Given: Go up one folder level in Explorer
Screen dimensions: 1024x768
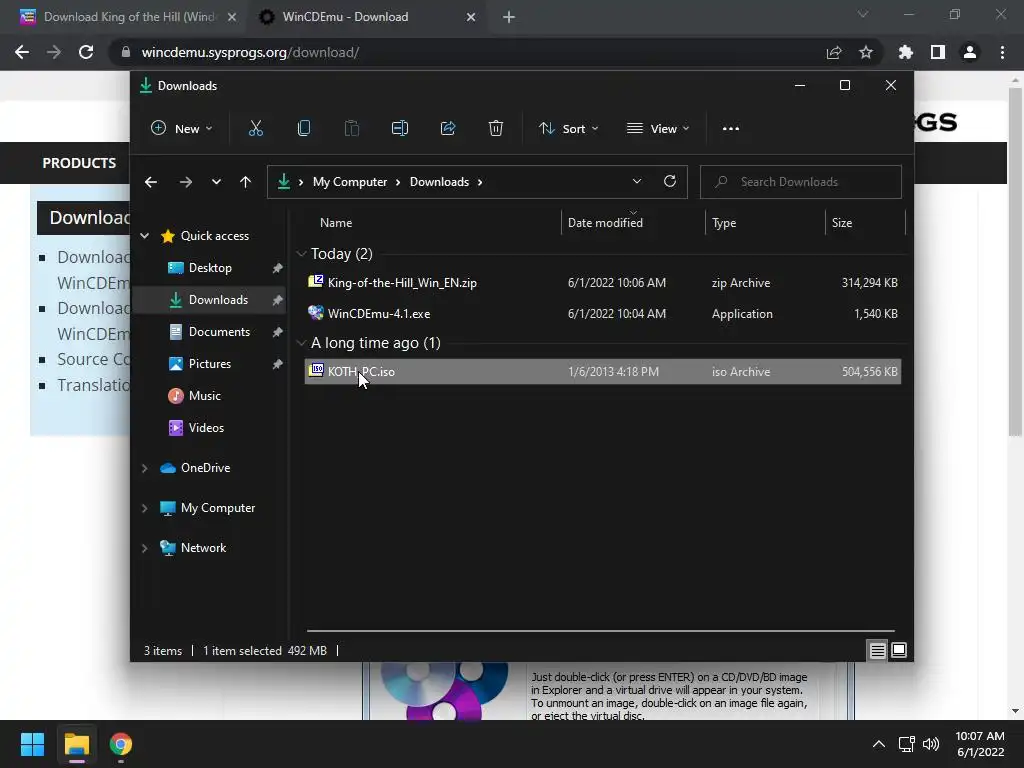Looking at the screenshot, I should click(x=246, y=182).
